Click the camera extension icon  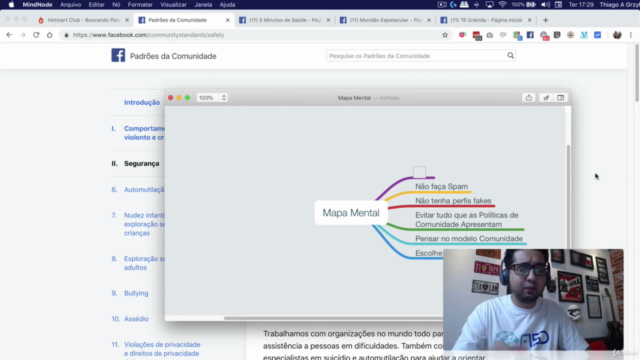tap(489, 35)
